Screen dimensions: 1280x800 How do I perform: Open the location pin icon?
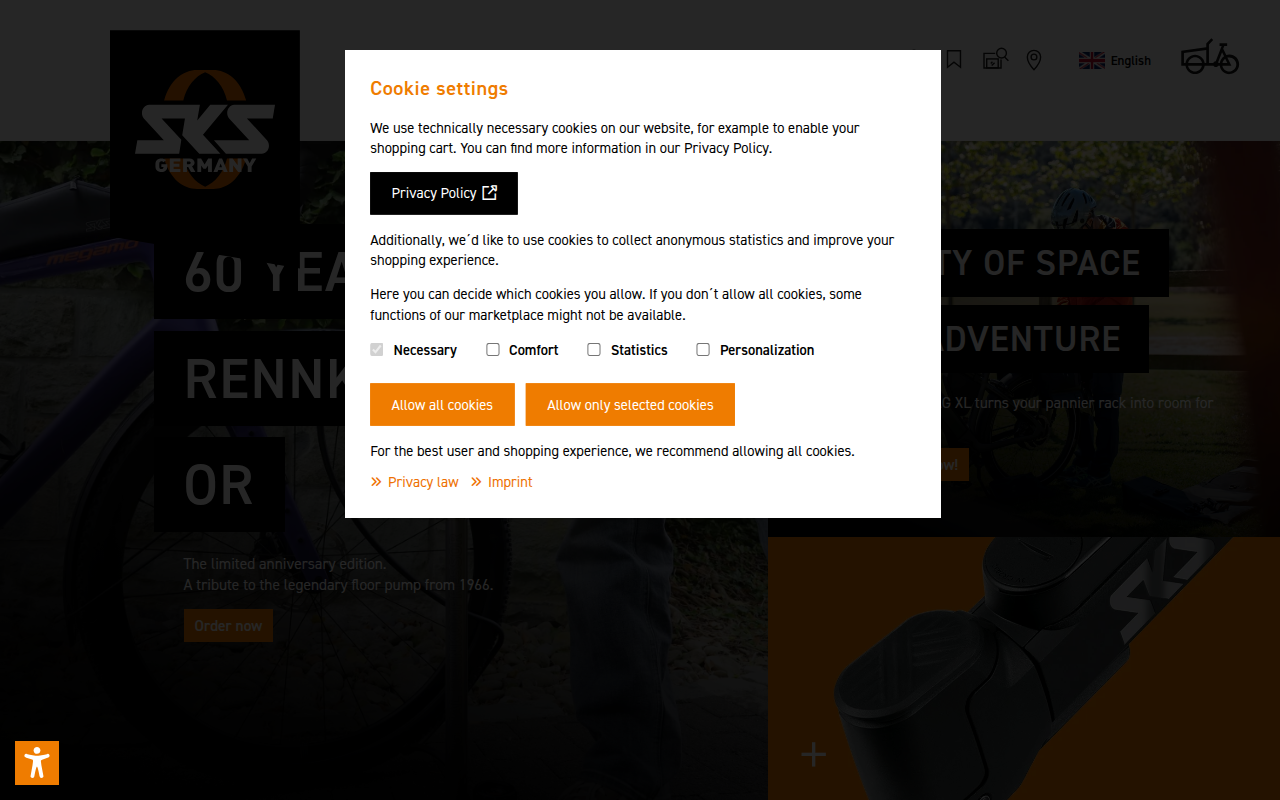[x=1034, y=61]
